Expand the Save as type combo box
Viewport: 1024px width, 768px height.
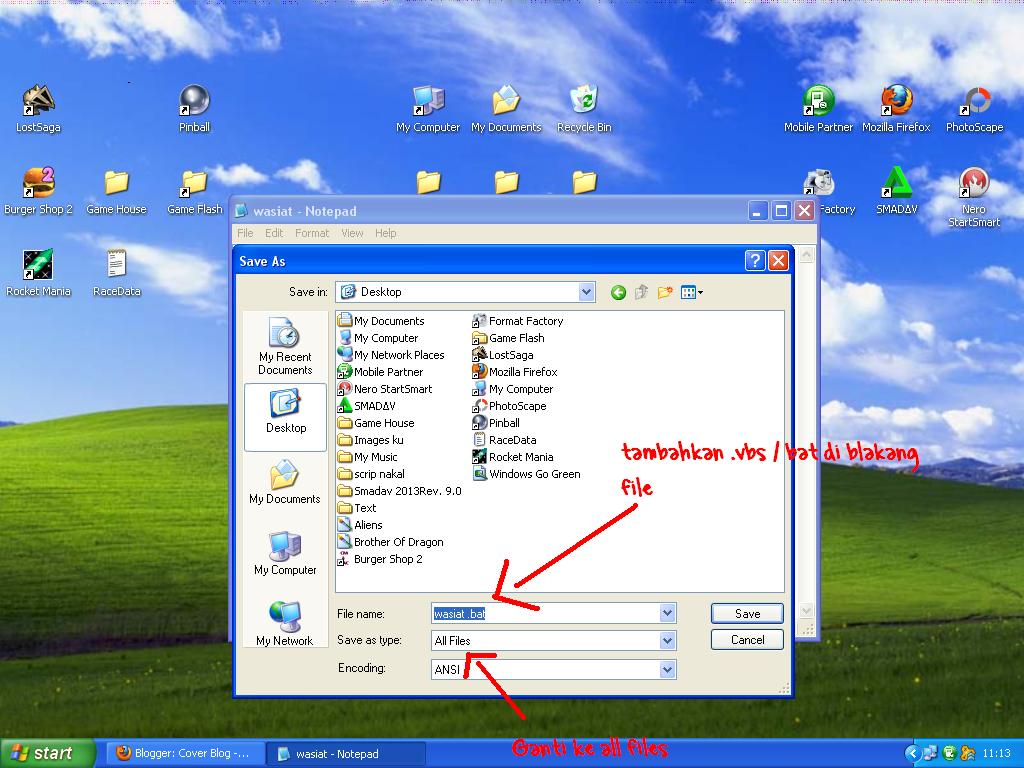(666, 640)
